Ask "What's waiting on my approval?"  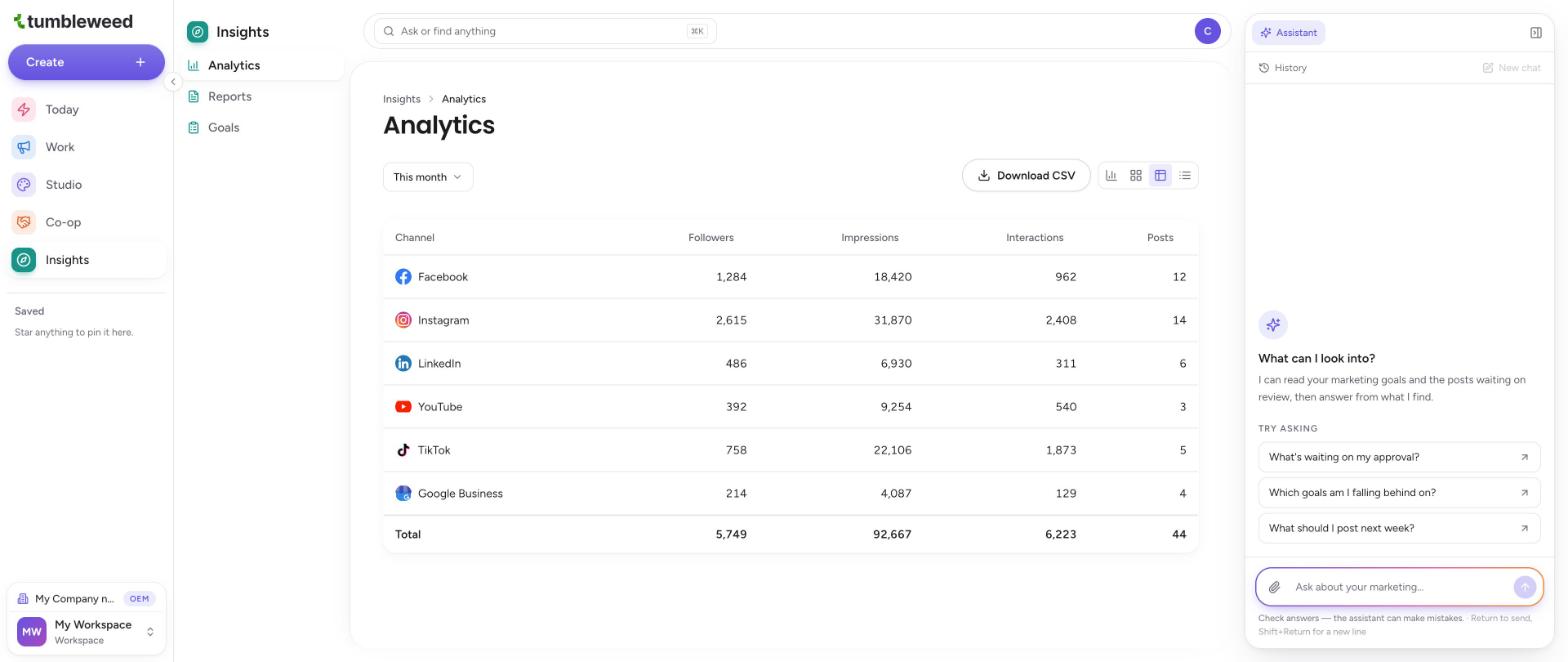[1399, 457]
